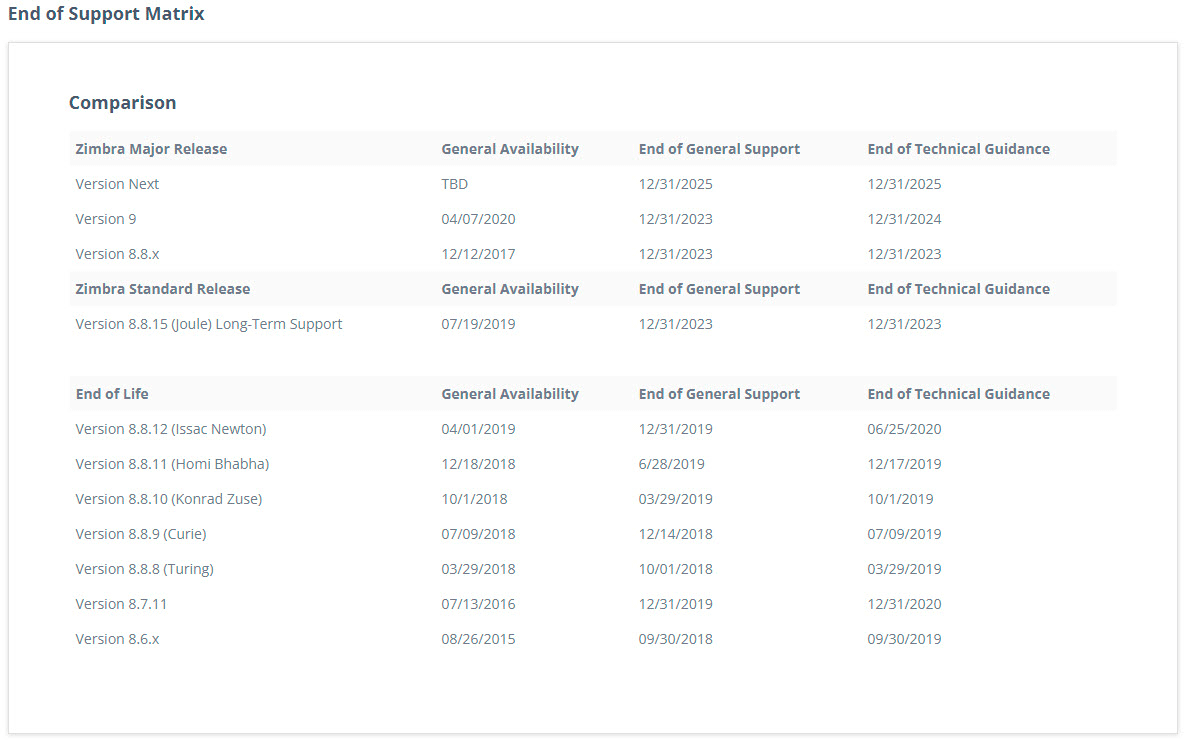This screenshot has height=740, width=1190.
Task: Click the Version 9 release name
Action: pos(106,219)
